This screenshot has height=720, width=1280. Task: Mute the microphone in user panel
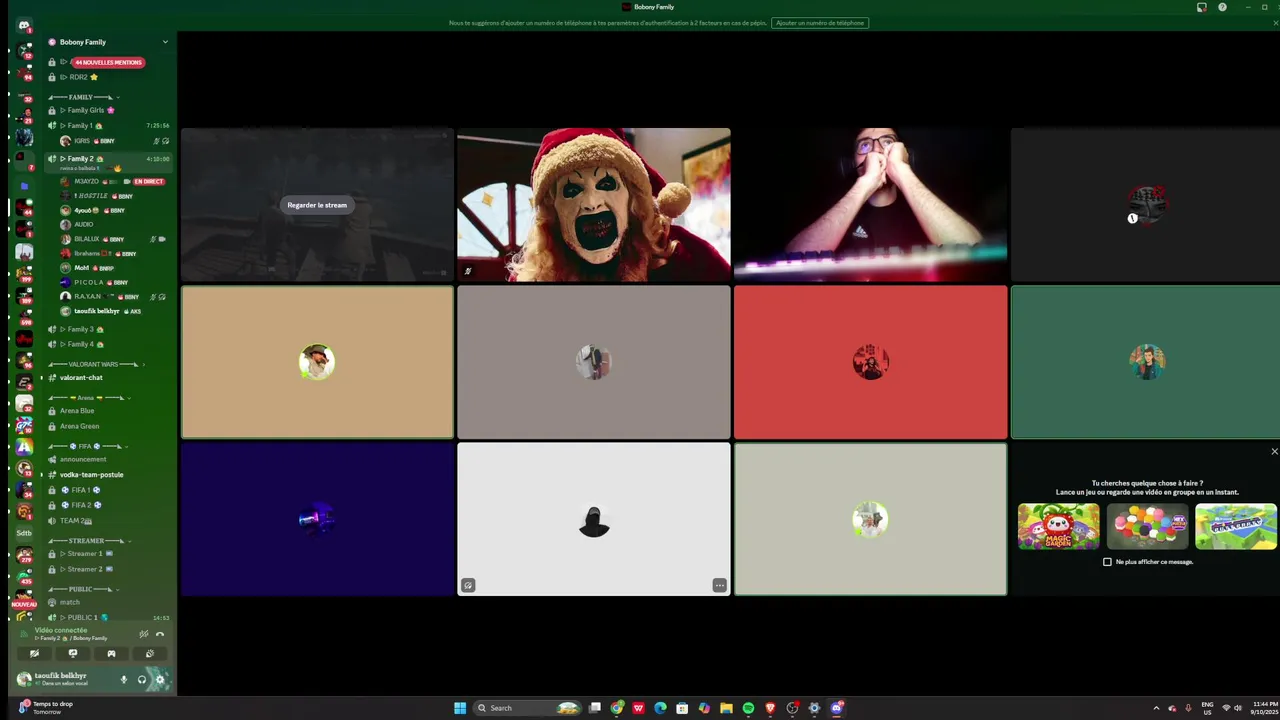point(124,679)
